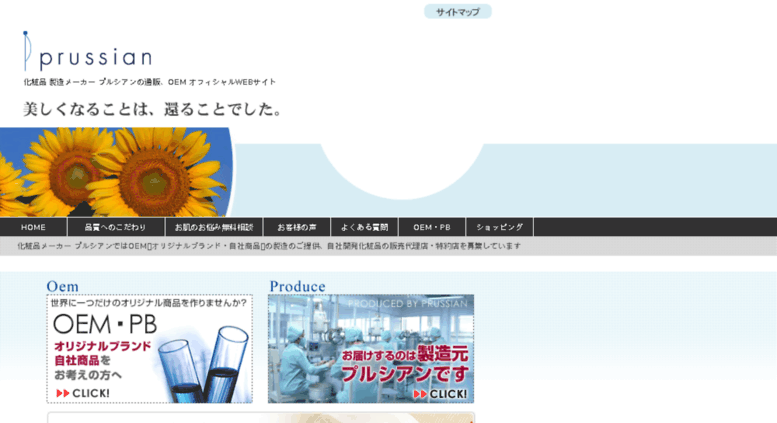
Task: Click the tagline 美しくなることは、還ることでした。
Action: click(x=153, y=109)
